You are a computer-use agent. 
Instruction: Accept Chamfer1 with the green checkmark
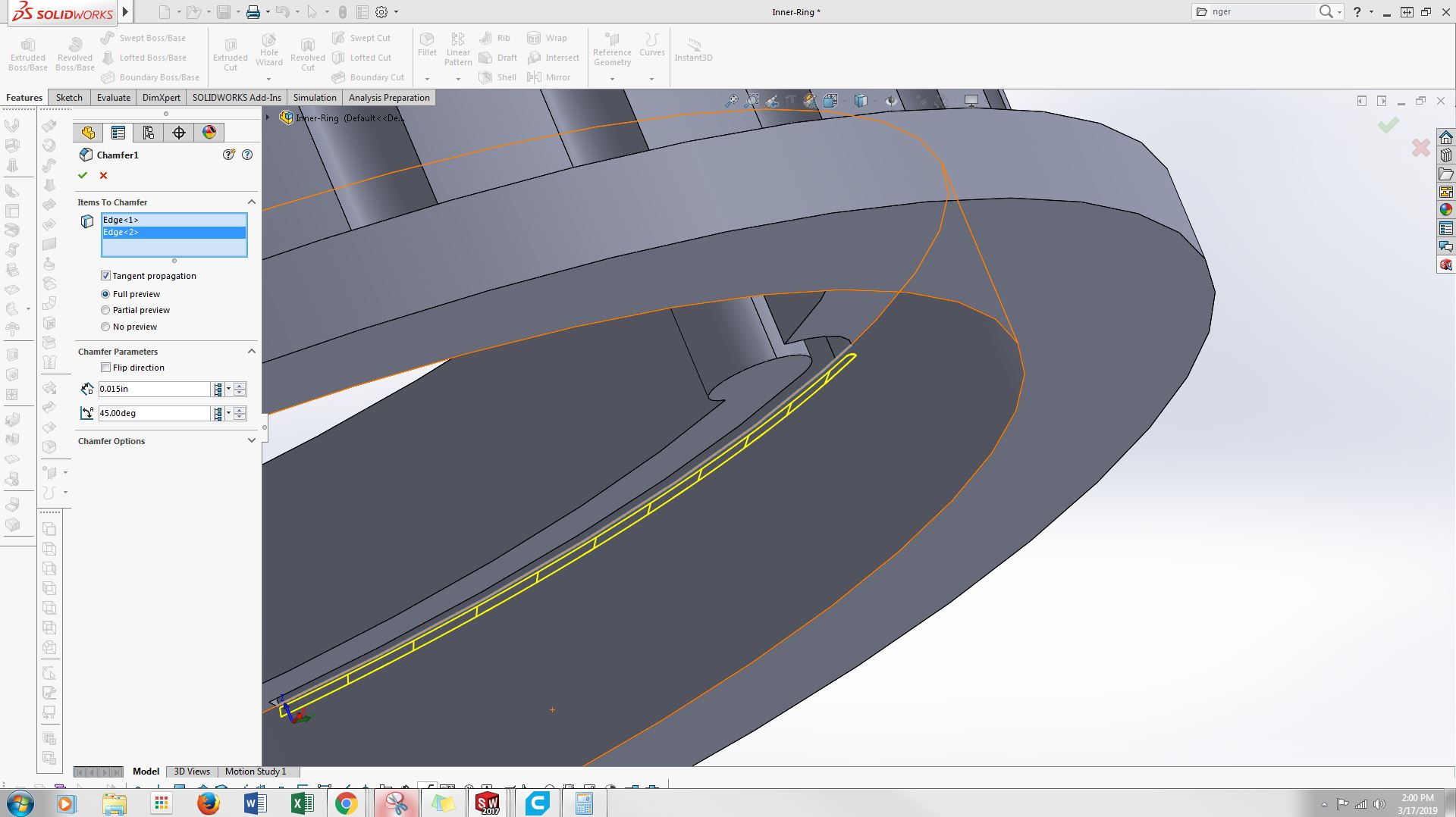pos(83,175)
